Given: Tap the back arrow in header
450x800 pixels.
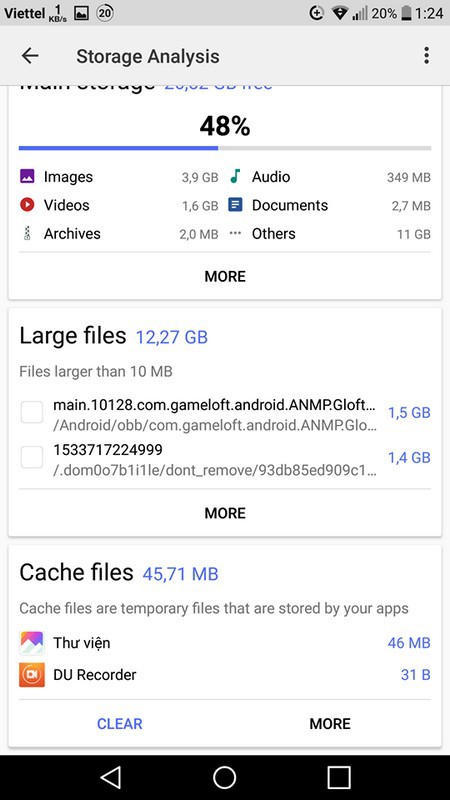Looking at the screenshot, I should 30,56.
